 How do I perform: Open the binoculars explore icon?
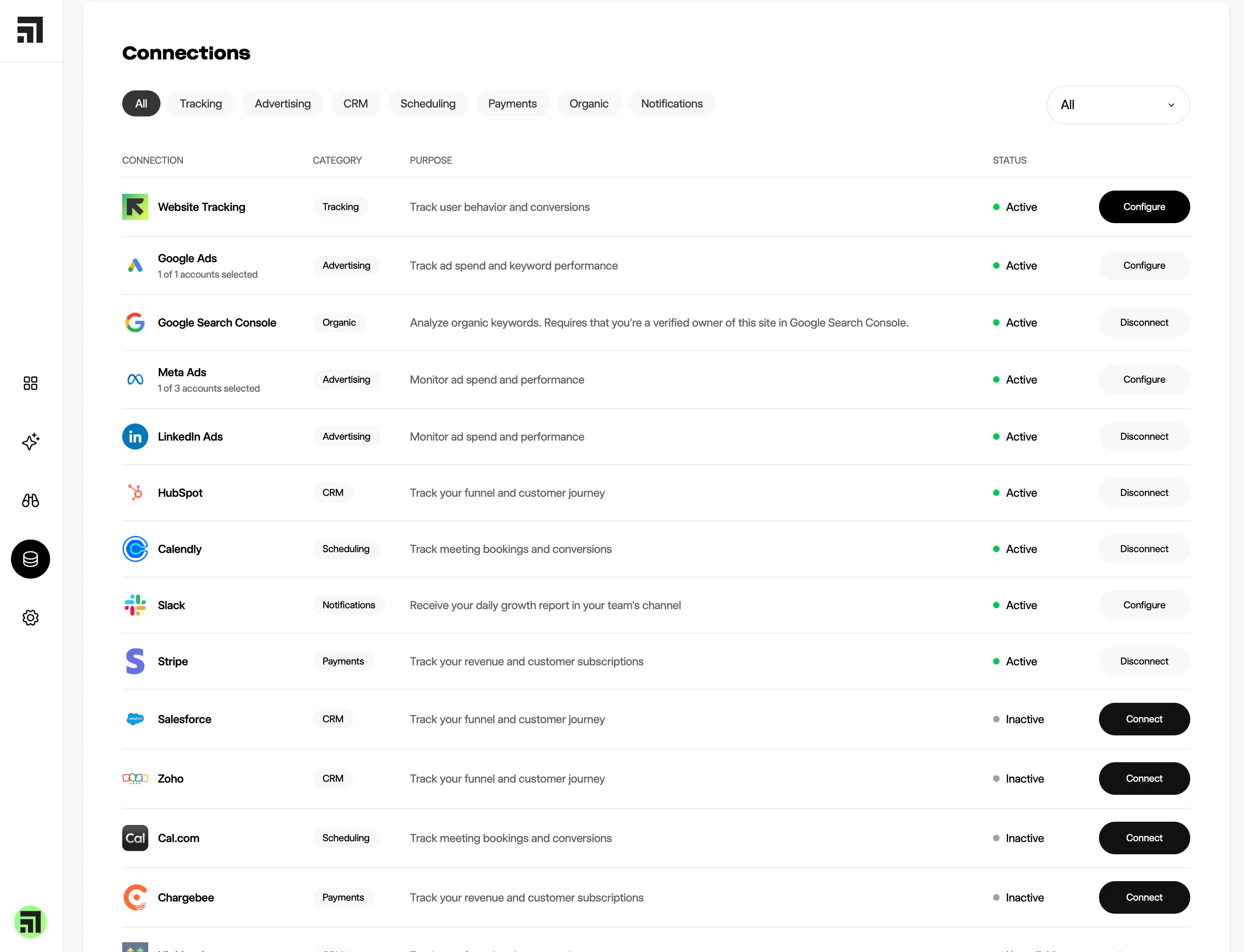tap(31, 500)
